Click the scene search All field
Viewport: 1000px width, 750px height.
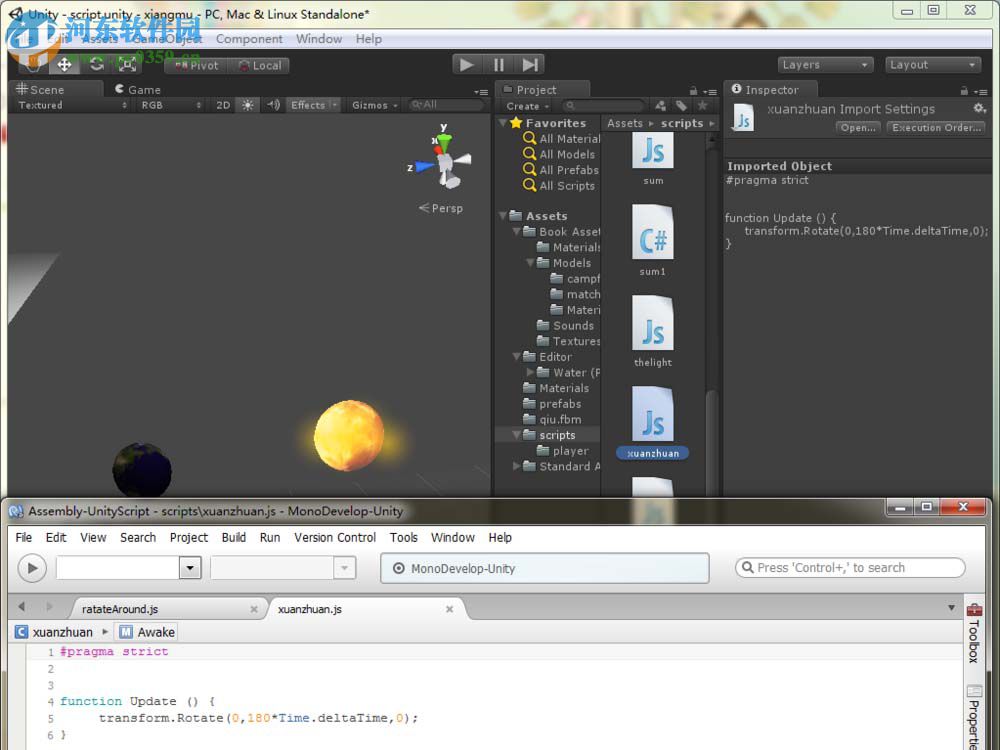(445, 105)
